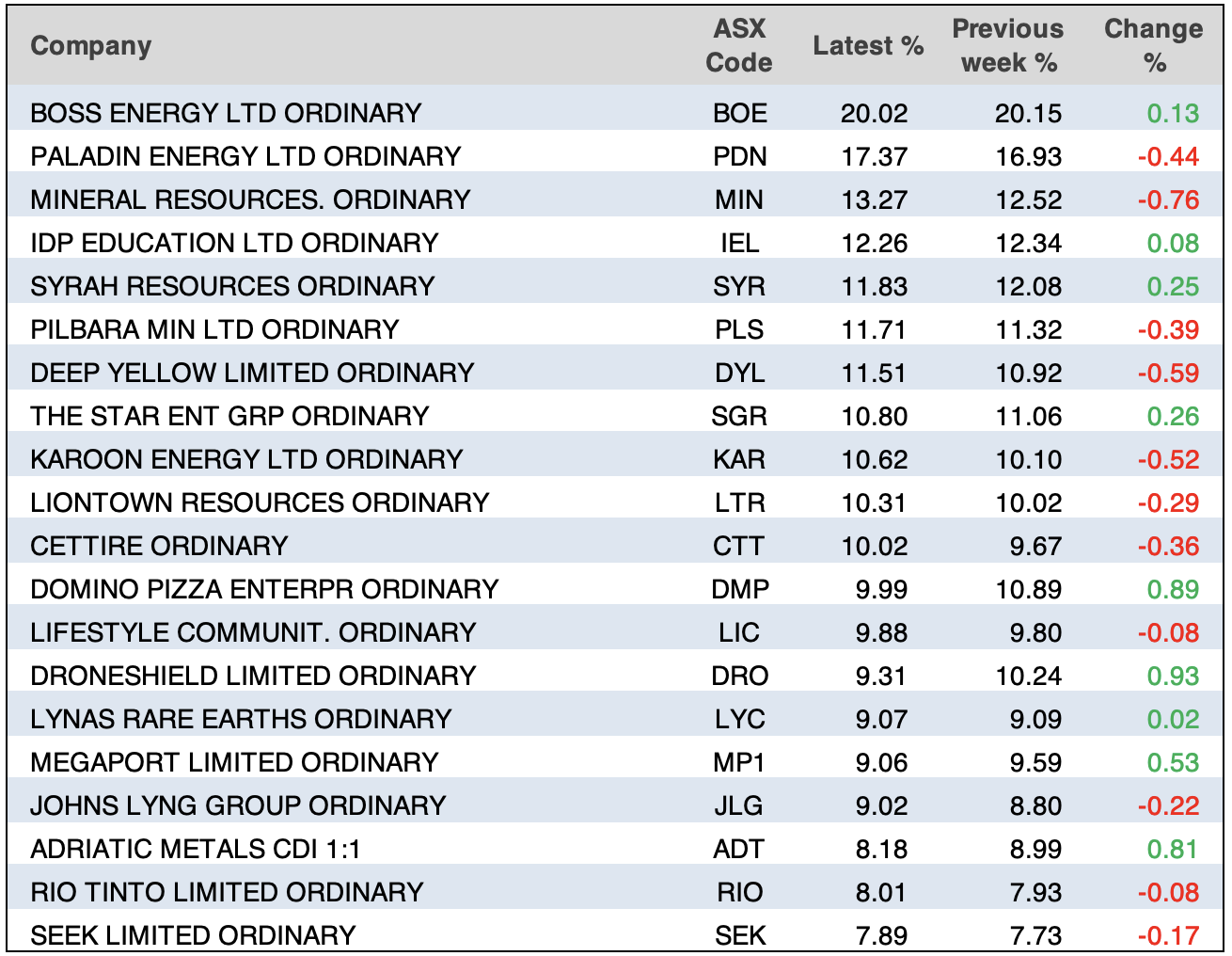1232x956 pixels.
Task: Select the KAR ticker code
Action: (739, 459)
